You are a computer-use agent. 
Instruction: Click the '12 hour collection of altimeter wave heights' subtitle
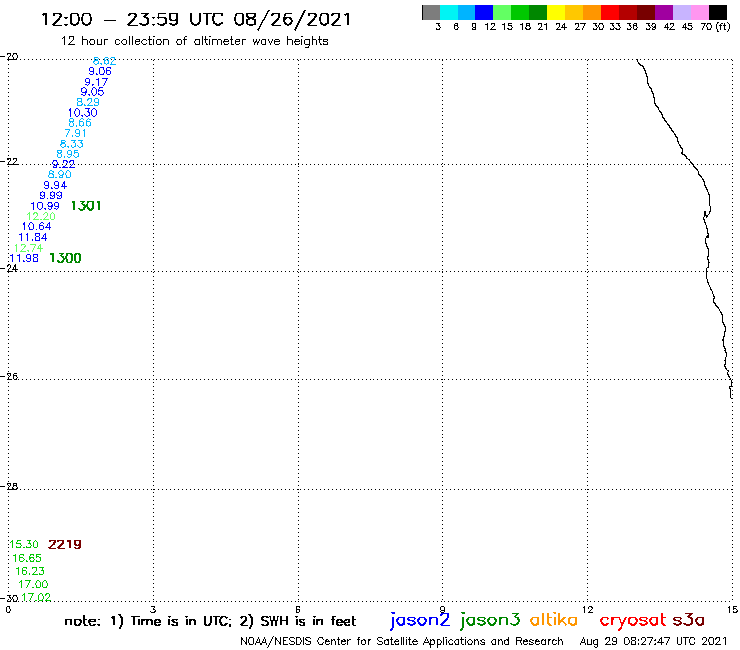pos(194,41)
